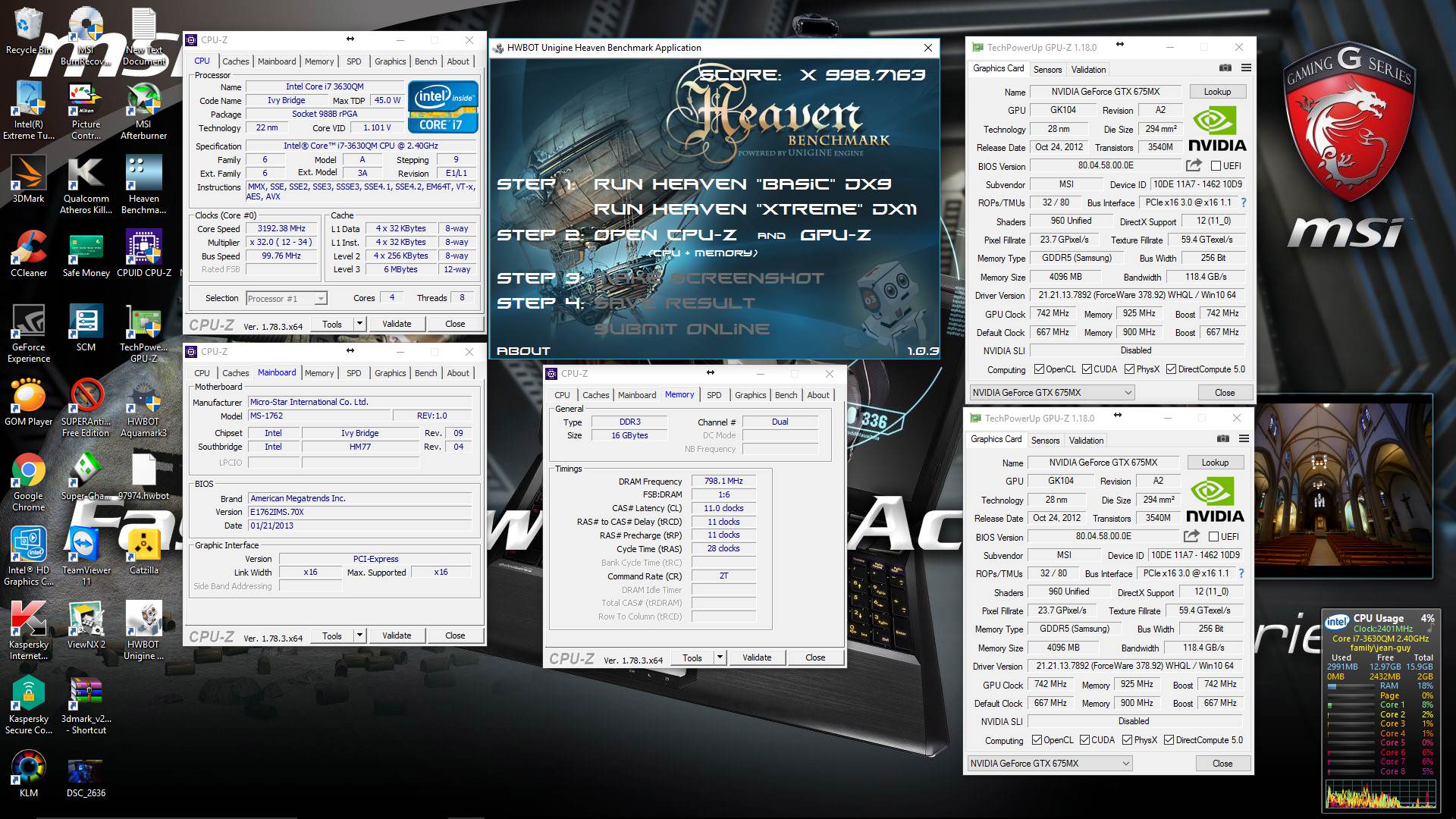Open KLM desktop icon

point(28,774)
